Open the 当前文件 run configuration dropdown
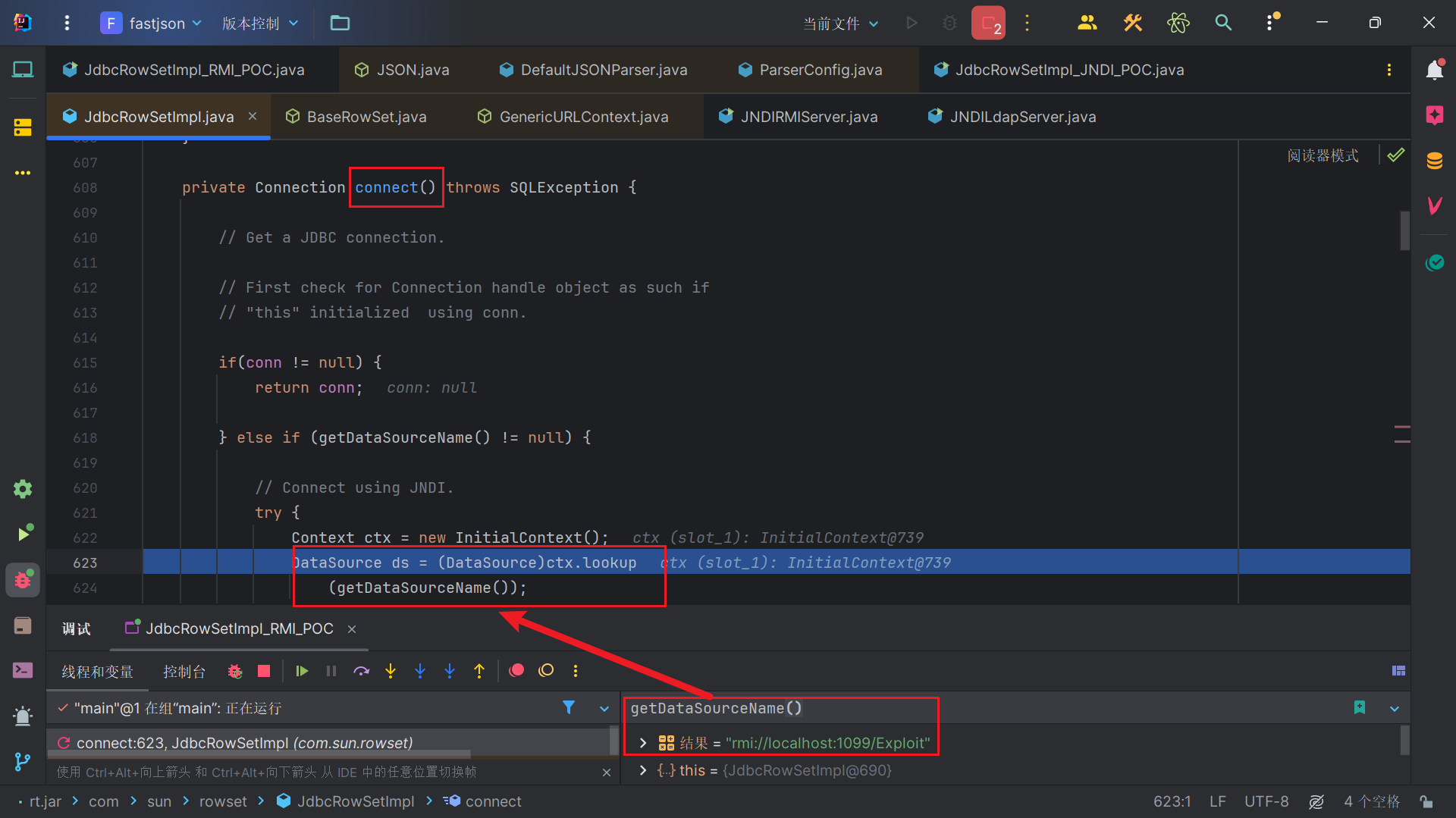Image resolution: width=1456 pixels, height=818 pixels. pyautogui.click(x=841, y=24)
